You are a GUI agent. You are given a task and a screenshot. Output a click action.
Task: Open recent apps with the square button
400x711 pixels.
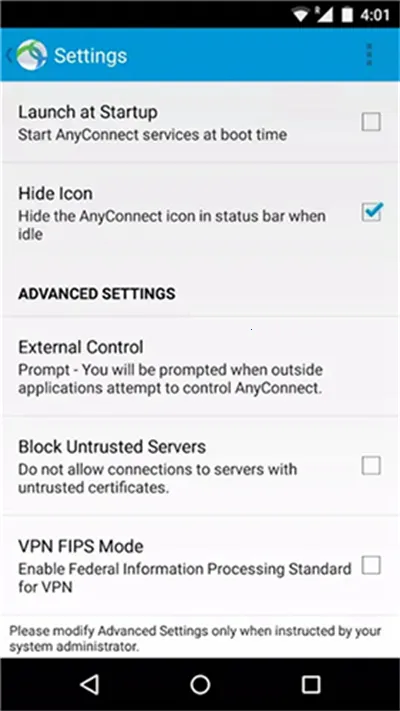pyautogui.click(x=311, y=684)
